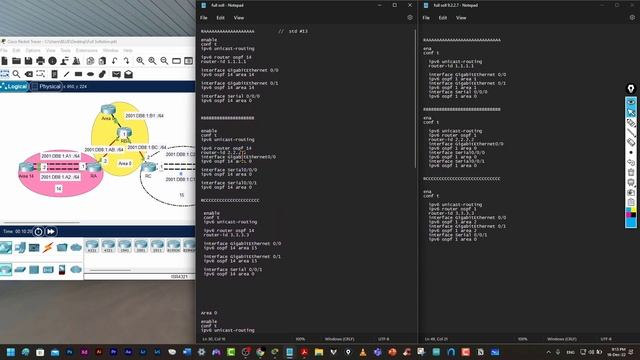Print the Packet Tracer topology
Viewport: 640px width, 360px height.
(x=40, y=61)
